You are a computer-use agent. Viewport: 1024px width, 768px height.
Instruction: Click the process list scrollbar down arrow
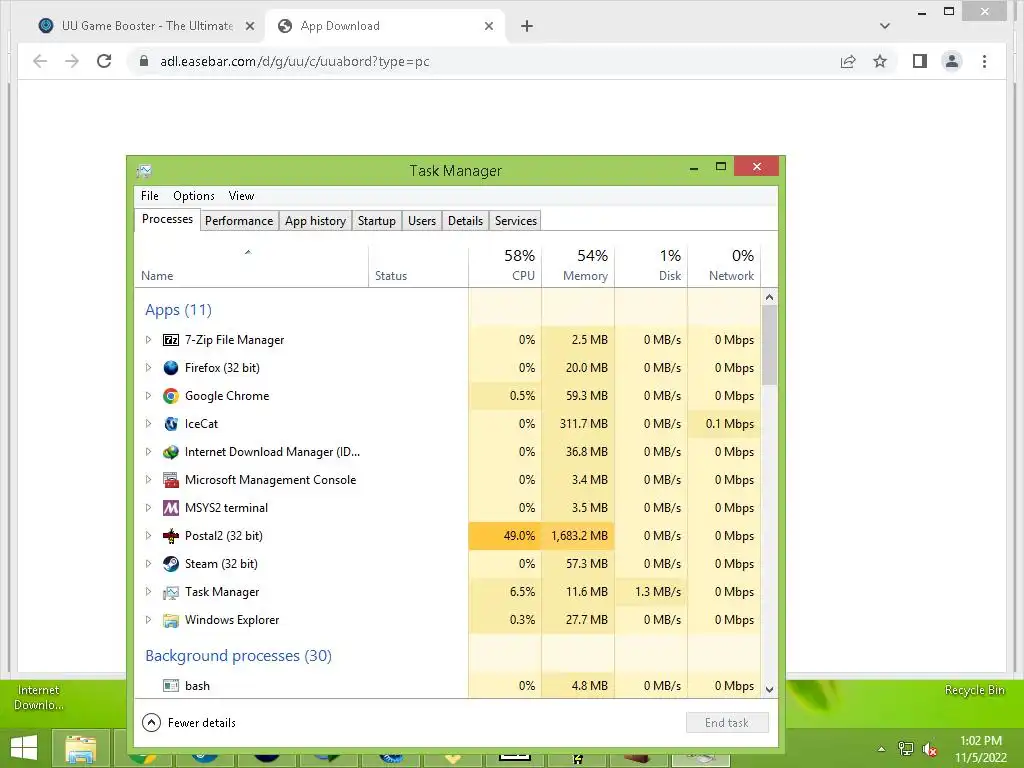click(769, 690)
